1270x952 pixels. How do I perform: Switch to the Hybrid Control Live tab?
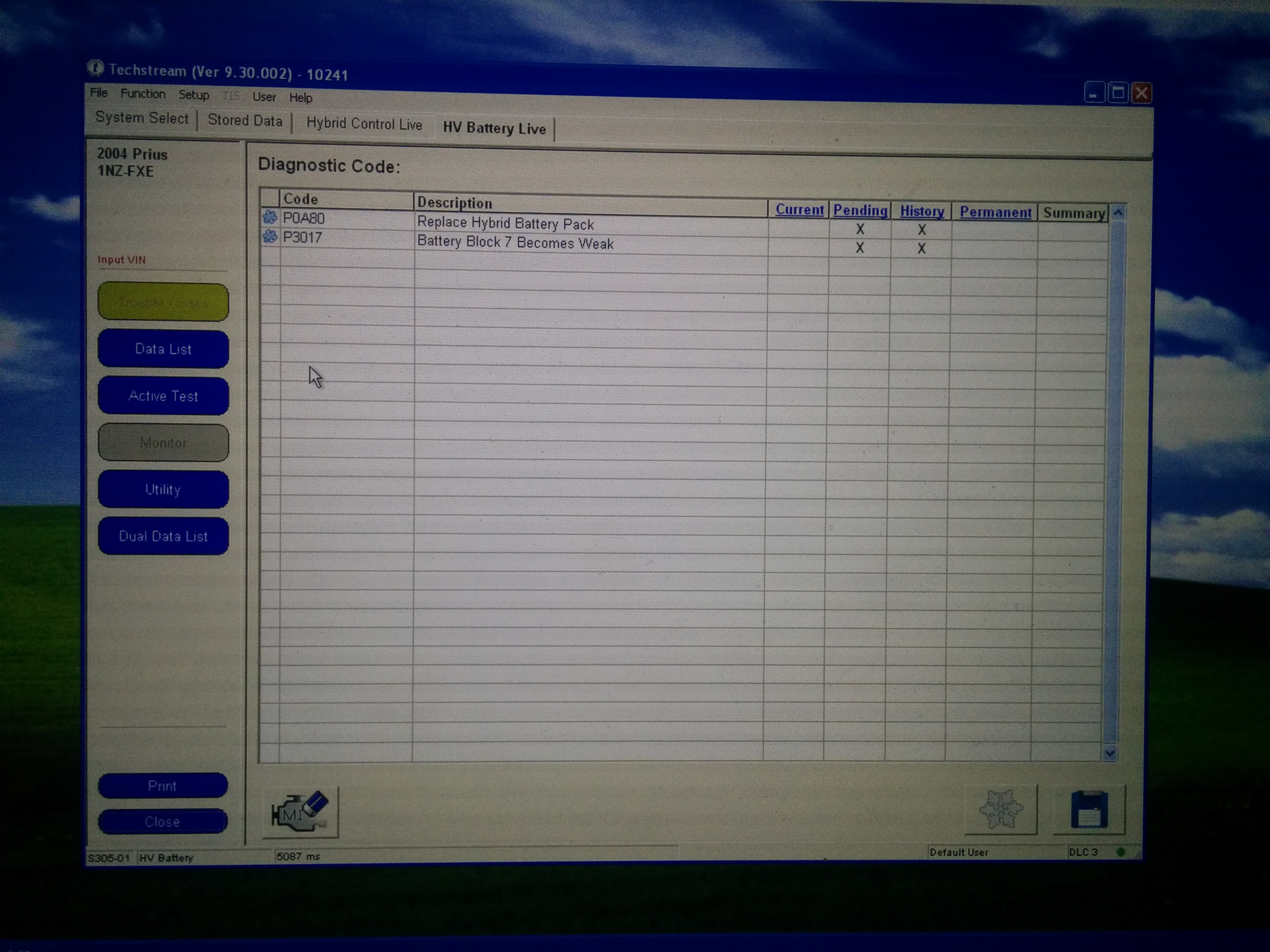tap(364, 124)
